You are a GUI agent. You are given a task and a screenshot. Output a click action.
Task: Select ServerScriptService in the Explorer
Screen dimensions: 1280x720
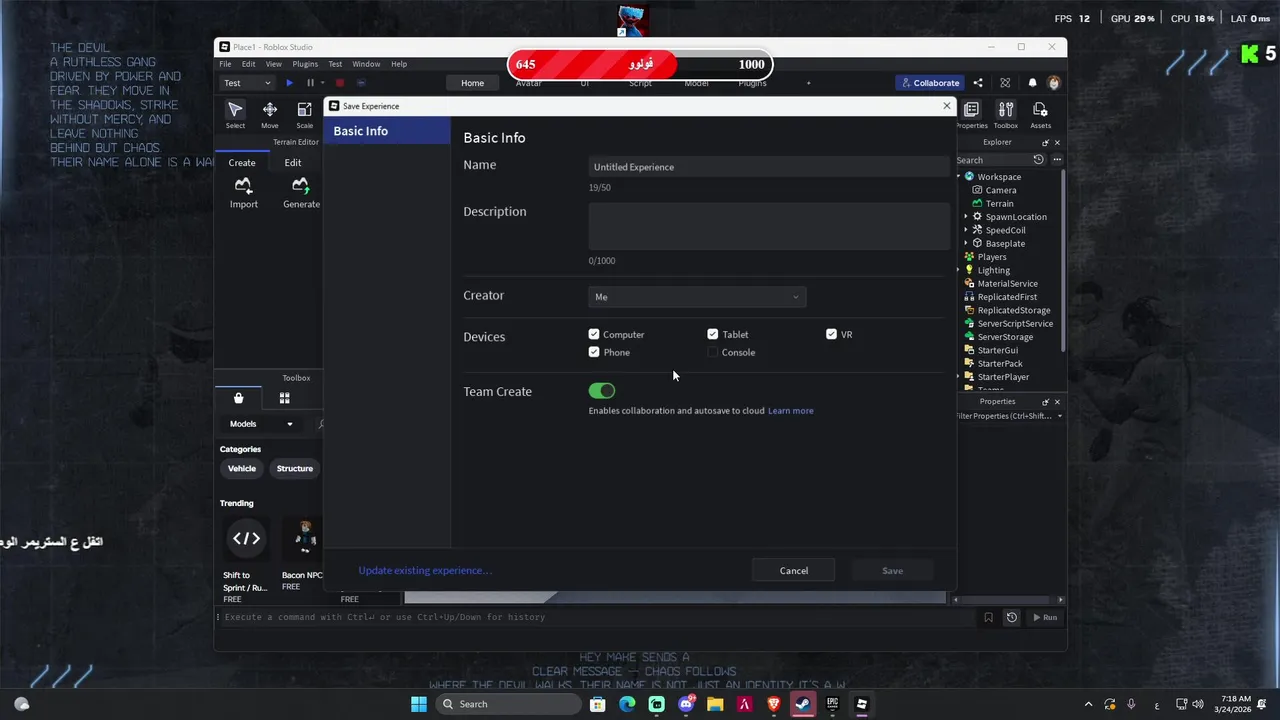tap(1015, 324)
